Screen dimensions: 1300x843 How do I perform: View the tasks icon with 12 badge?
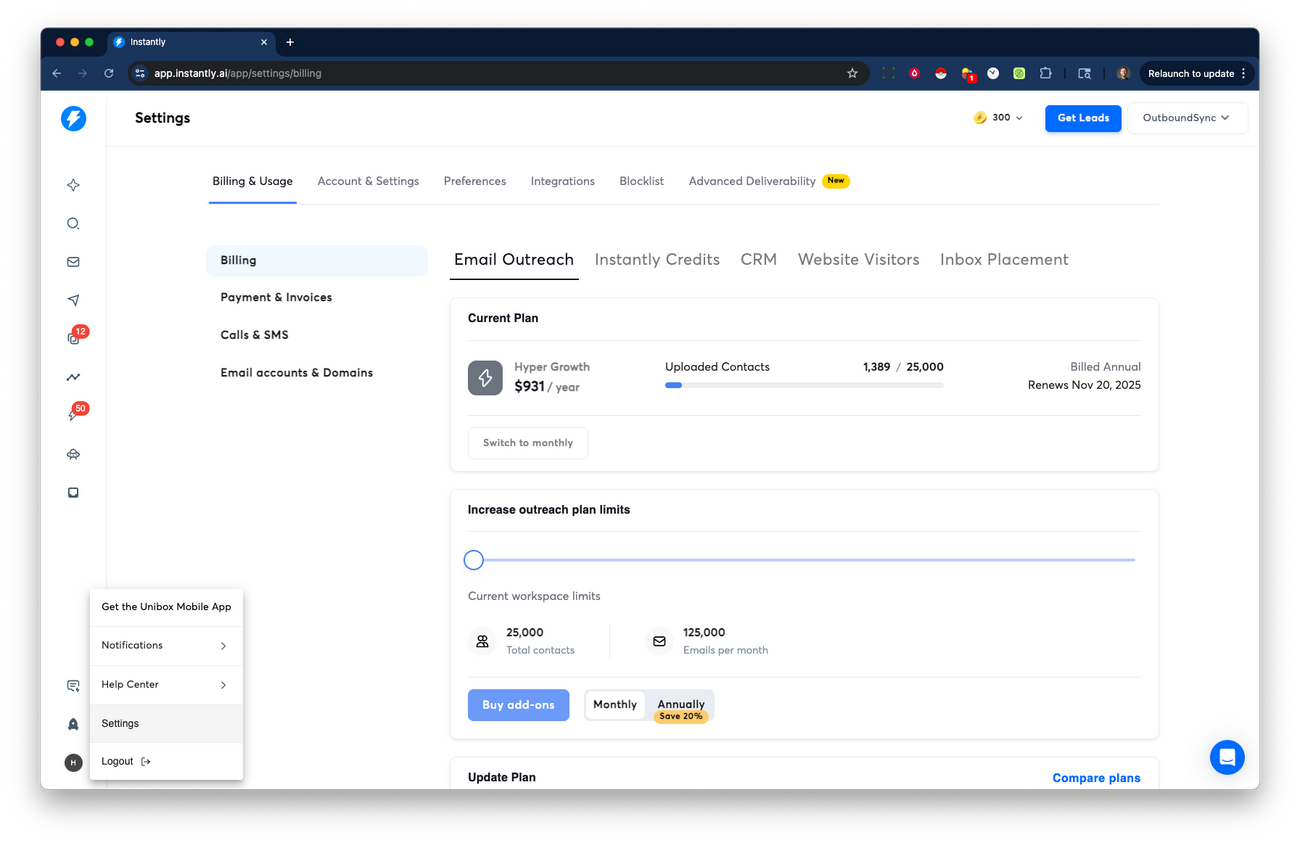tap(73, 338)
